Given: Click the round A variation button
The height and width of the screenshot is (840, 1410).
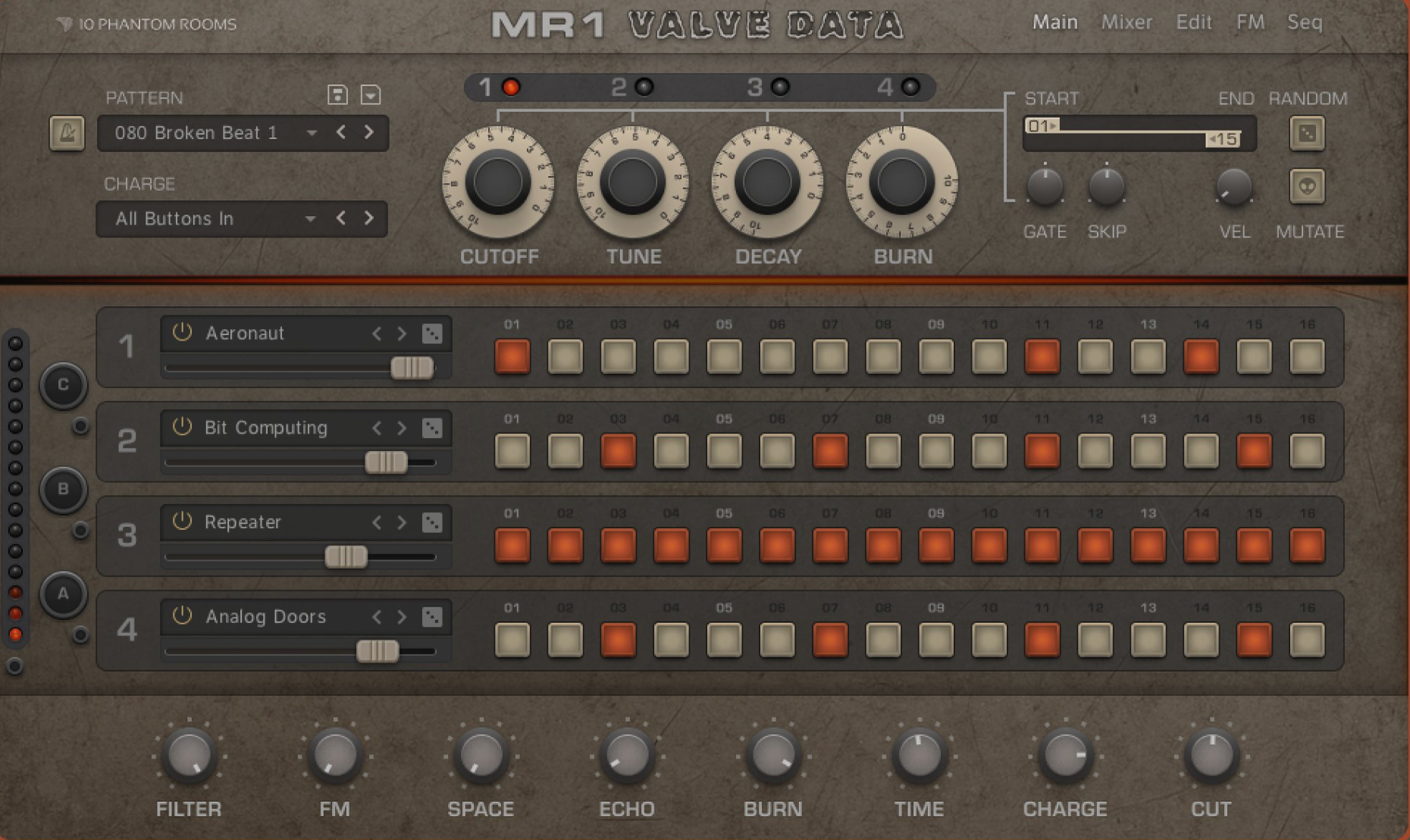Looking at the screenshot, I should point(64,594).
